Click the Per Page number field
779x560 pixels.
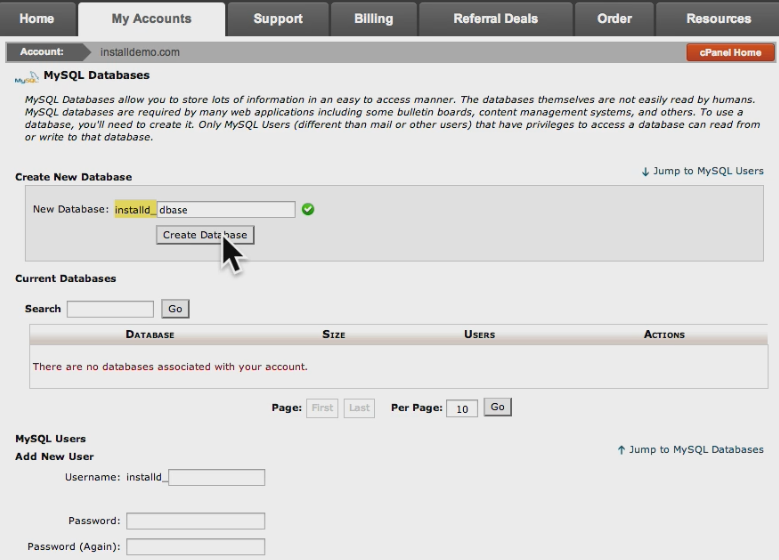[x=462, y=408]
